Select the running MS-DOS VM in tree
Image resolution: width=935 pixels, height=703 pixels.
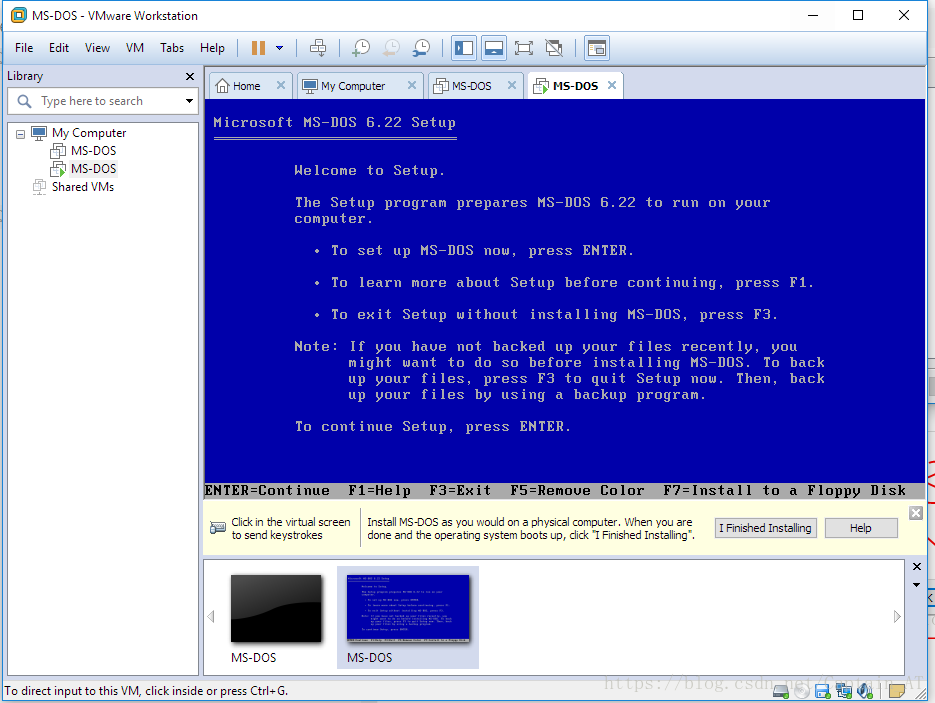[x=93, y=169]
